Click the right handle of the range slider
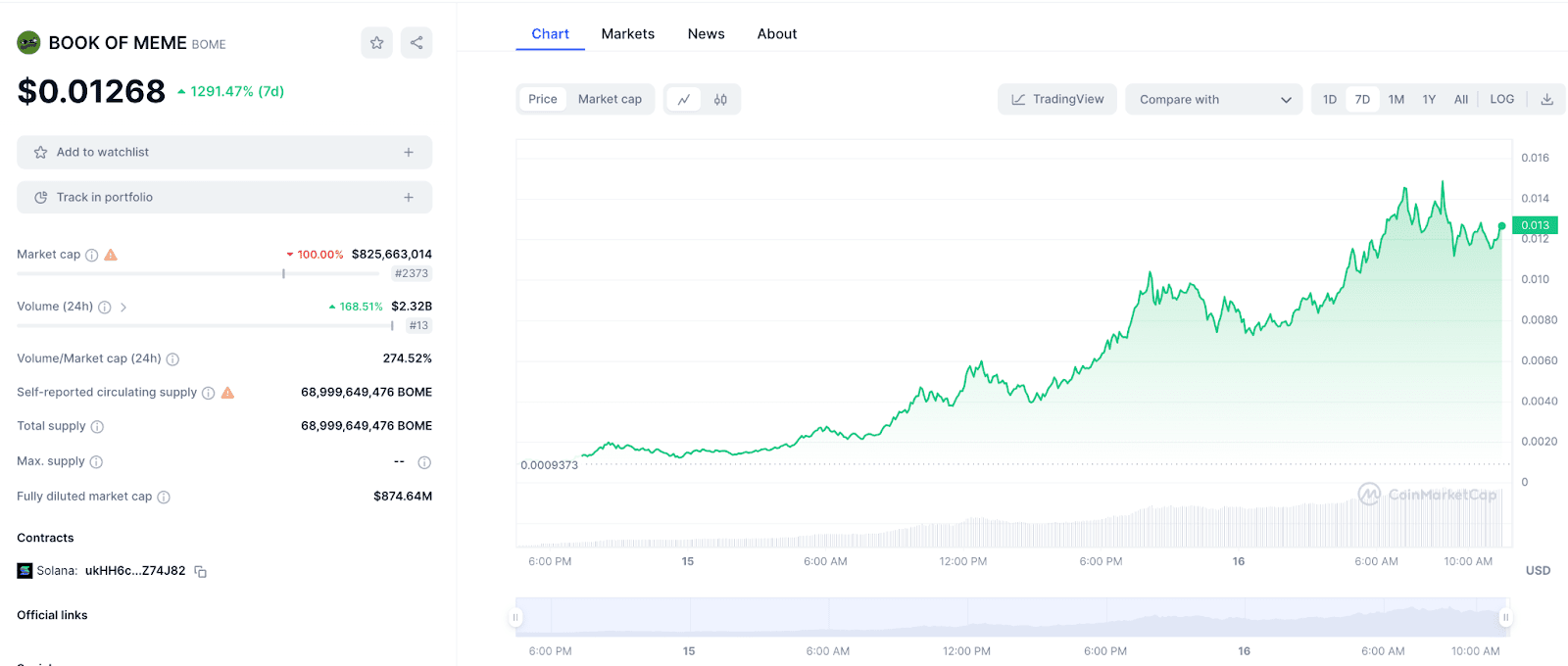 [x=1506, y=617]
